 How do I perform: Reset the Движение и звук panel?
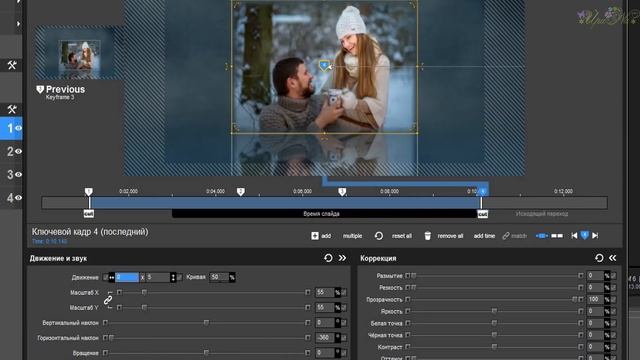[x=328, y=258]
